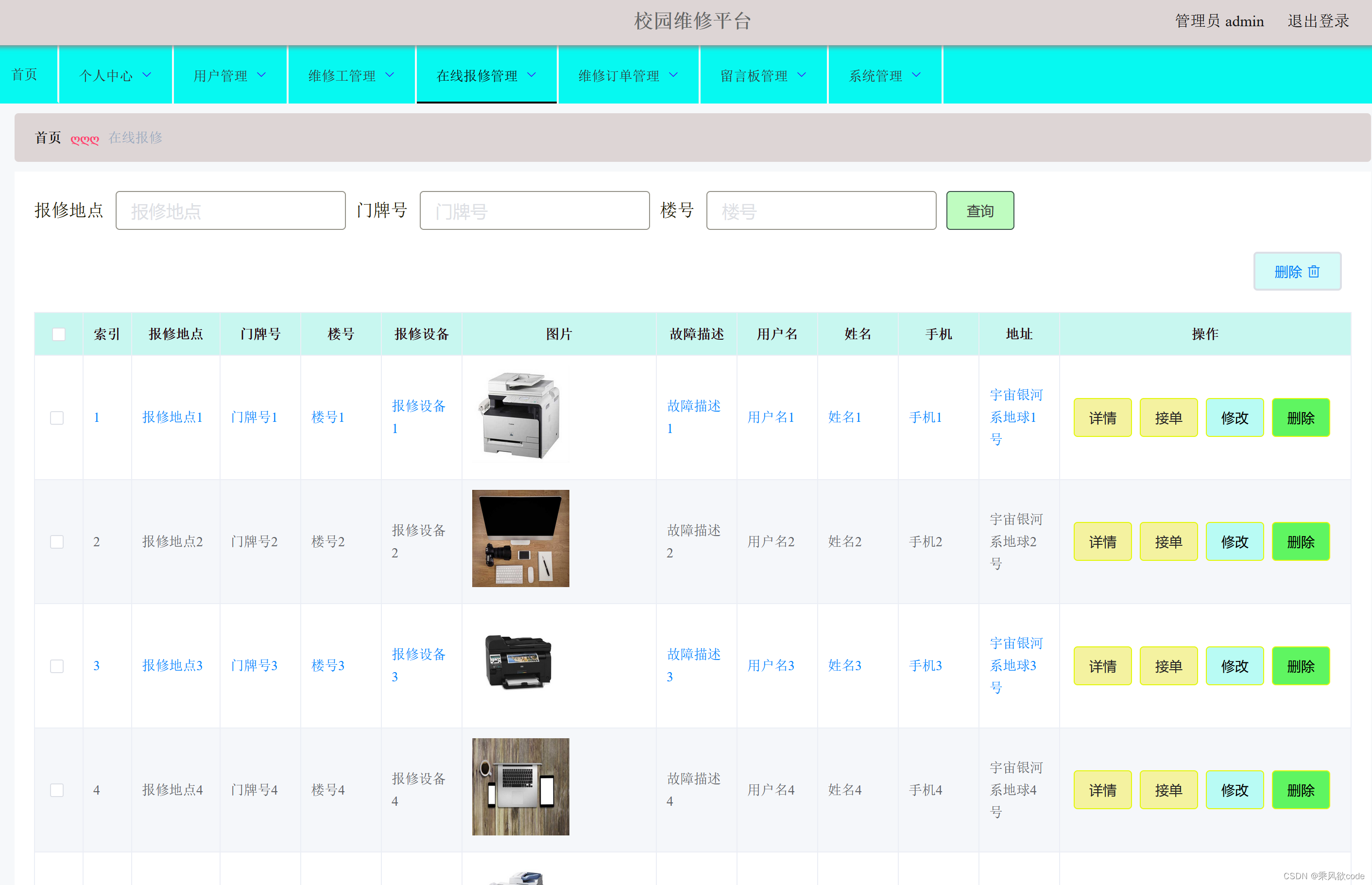Check the checkbox for row 3
1372x885 pixels.
pos(57,666)
